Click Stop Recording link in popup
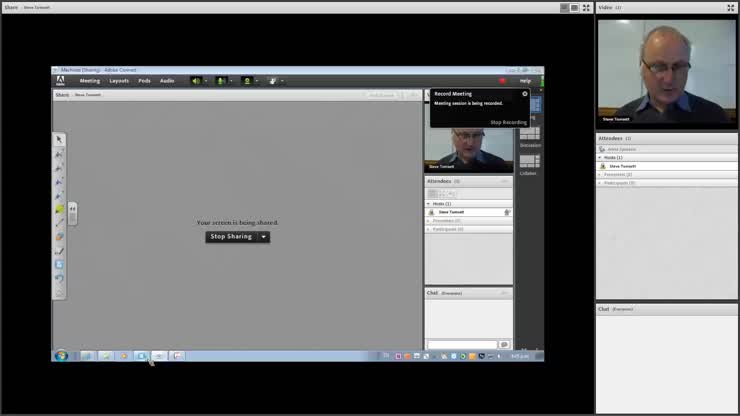 coord(508,122)
